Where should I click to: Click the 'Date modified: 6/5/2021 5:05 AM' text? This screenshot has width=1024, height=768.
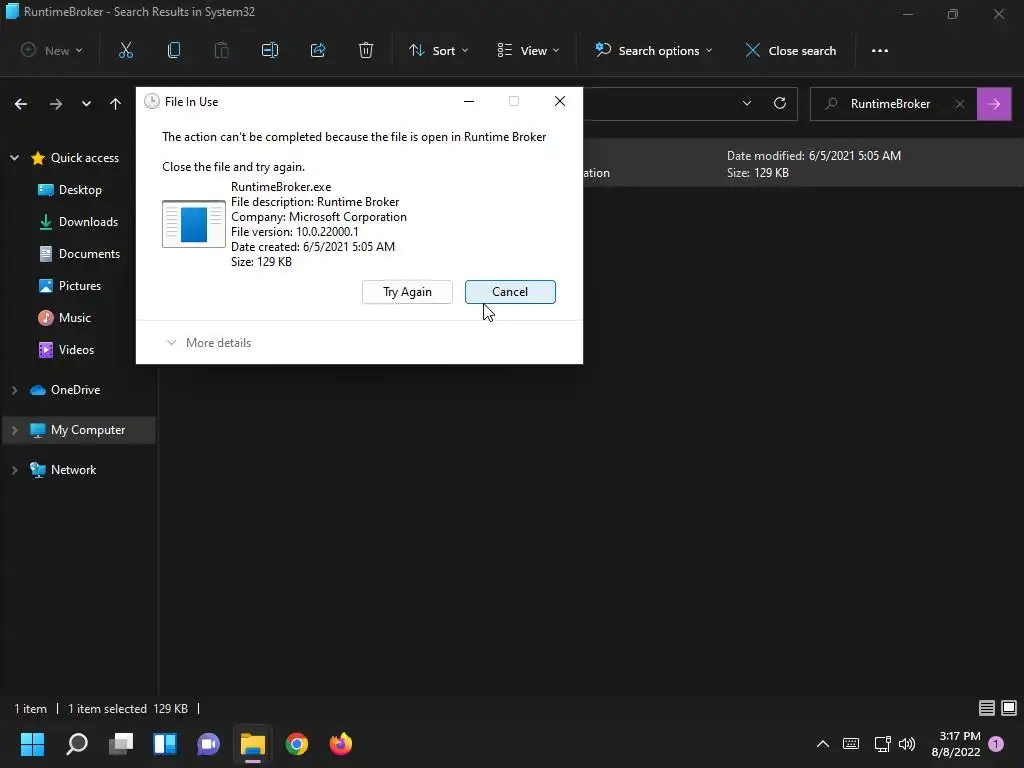814,155
